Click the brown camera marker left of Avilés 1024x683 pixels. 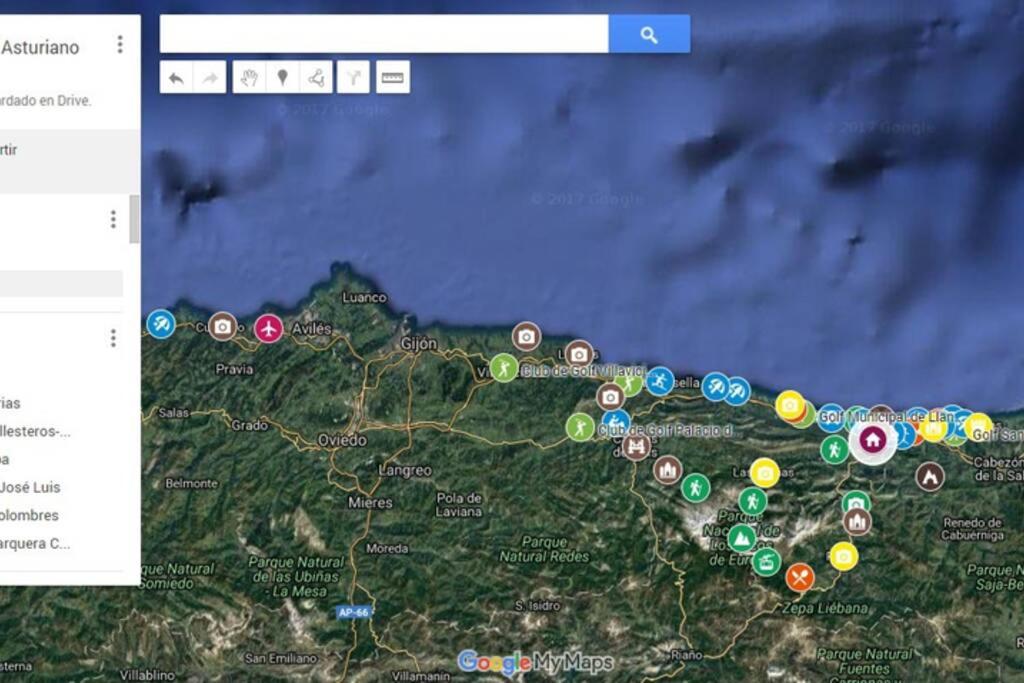point(222,326)
